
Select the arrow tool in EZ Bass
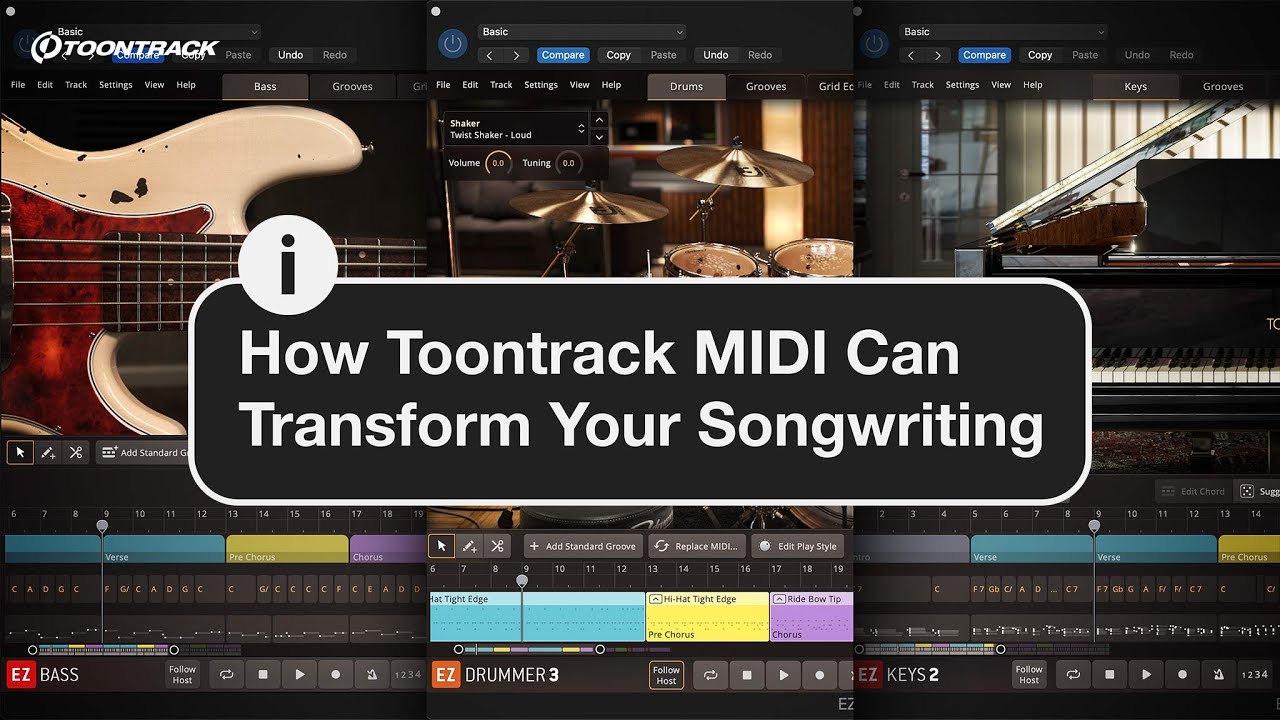click(20, 452)
